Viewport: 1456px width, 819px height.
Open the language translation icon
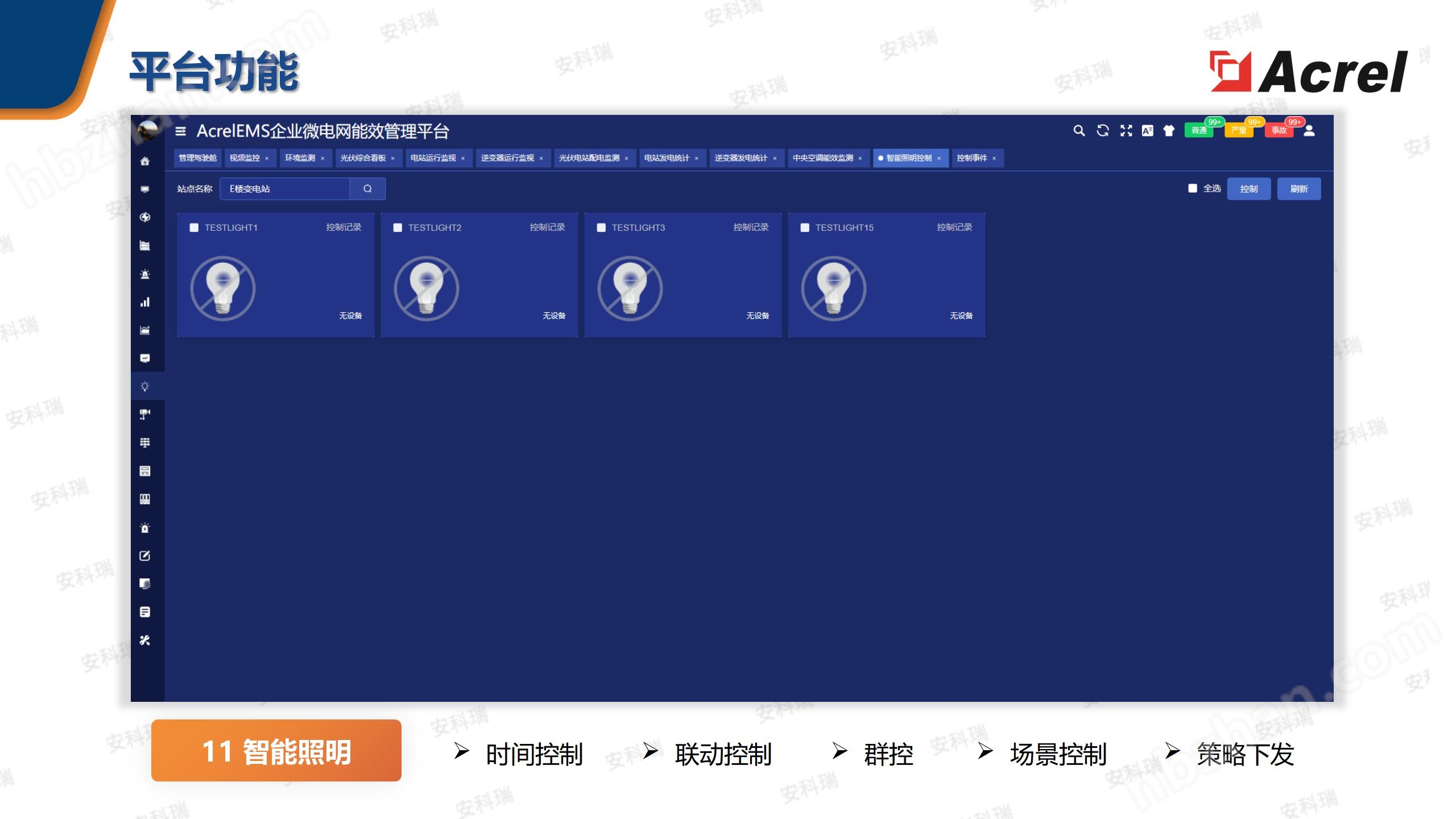pos(1148,131)
